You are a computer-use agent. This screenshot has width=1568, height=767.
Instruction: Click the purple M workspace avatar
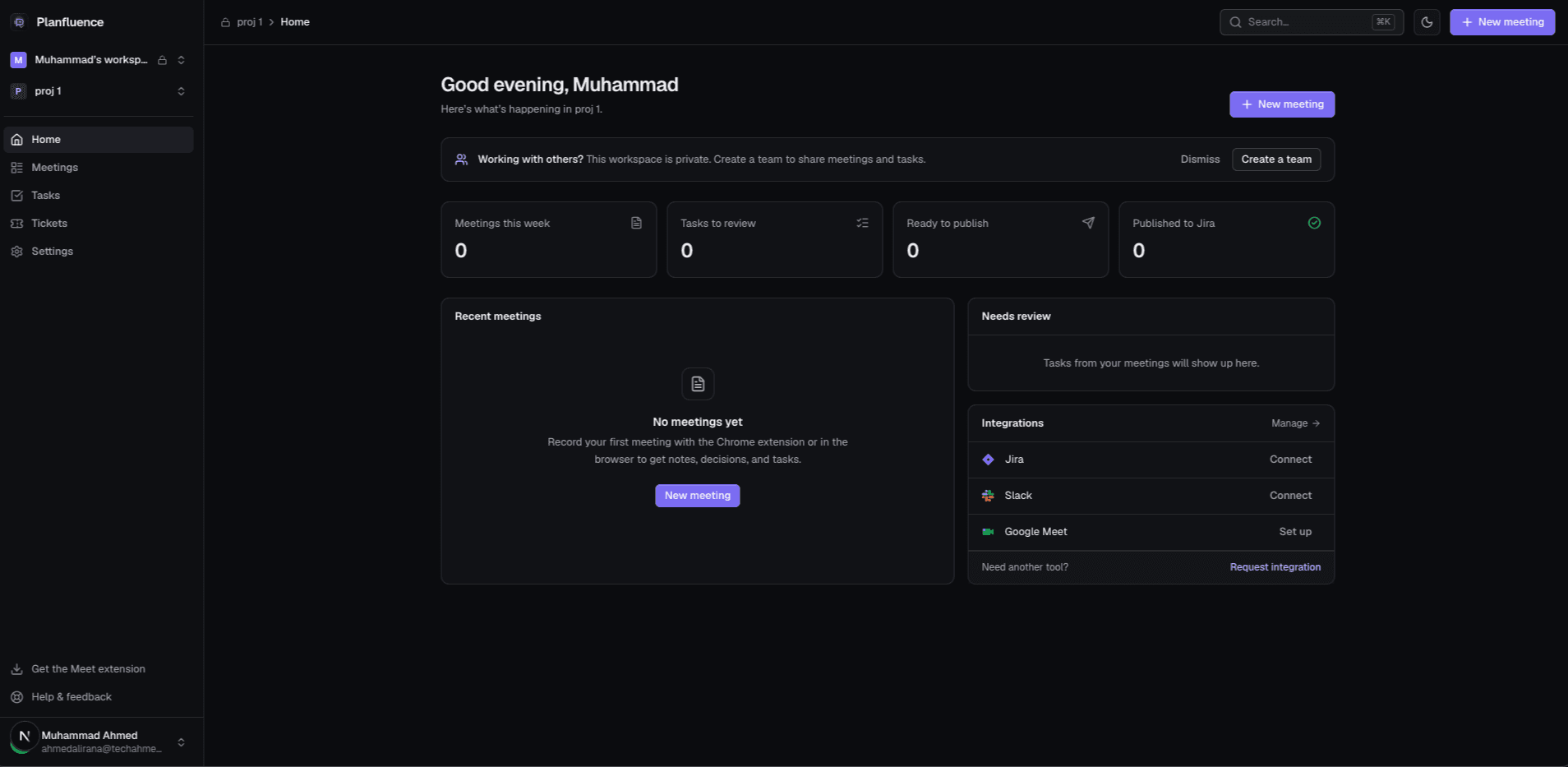click(18, 60)
